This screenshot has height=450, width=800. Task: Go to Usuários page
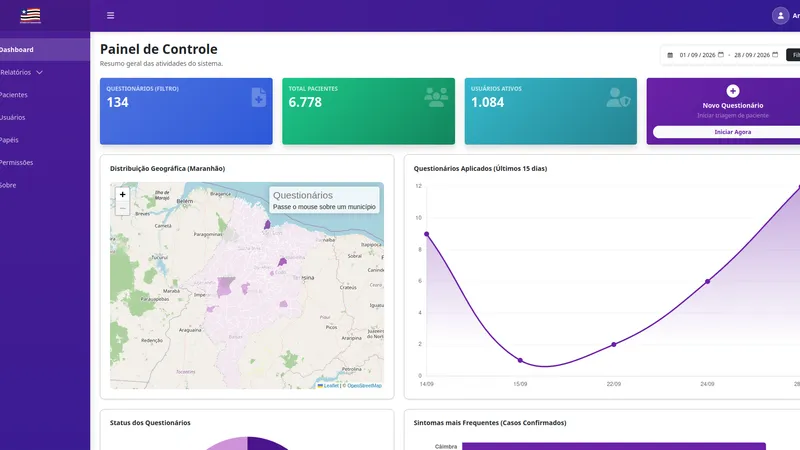click(x=45, y=117)
